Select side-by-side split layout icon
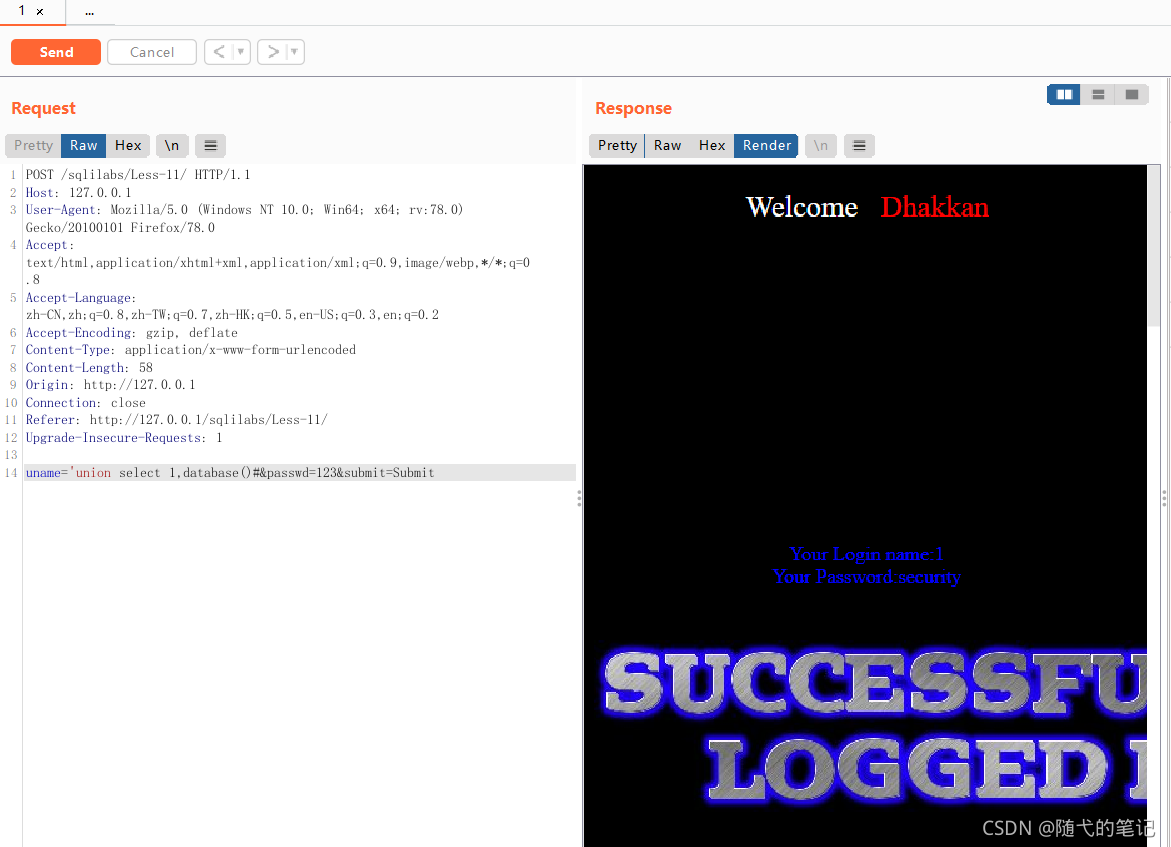The image size is (1171, 847). [x=1064, y=95]
